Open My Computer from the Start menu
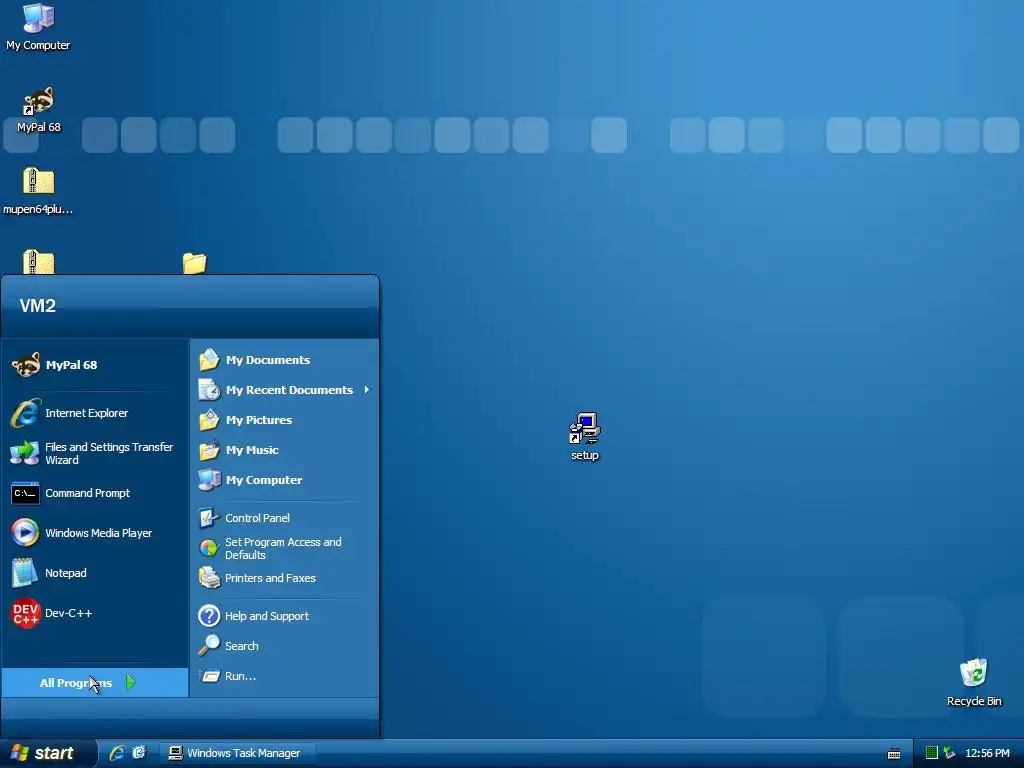The width and height of the screenshot is (1024, 768). 285,480
